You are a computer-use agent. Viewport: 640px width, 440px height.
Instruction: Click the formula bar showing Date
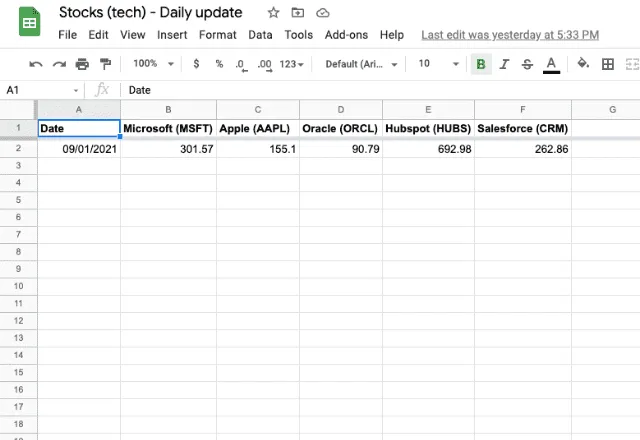pos(380,90)
